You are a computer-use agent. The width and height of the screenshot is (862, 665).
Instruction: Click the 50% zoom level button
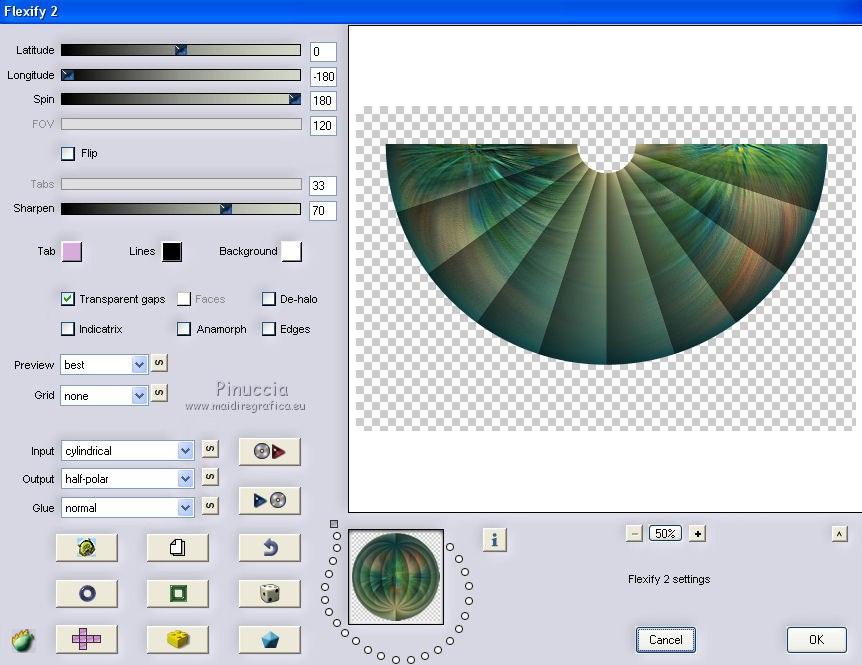click(665, 533)
